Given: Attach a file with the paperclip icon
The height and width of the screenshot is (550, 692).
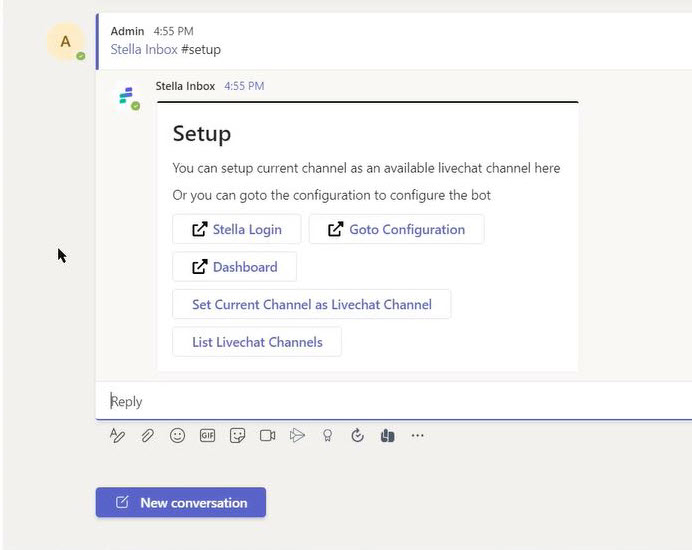Looking at the screenshot, I should [147, 436].
